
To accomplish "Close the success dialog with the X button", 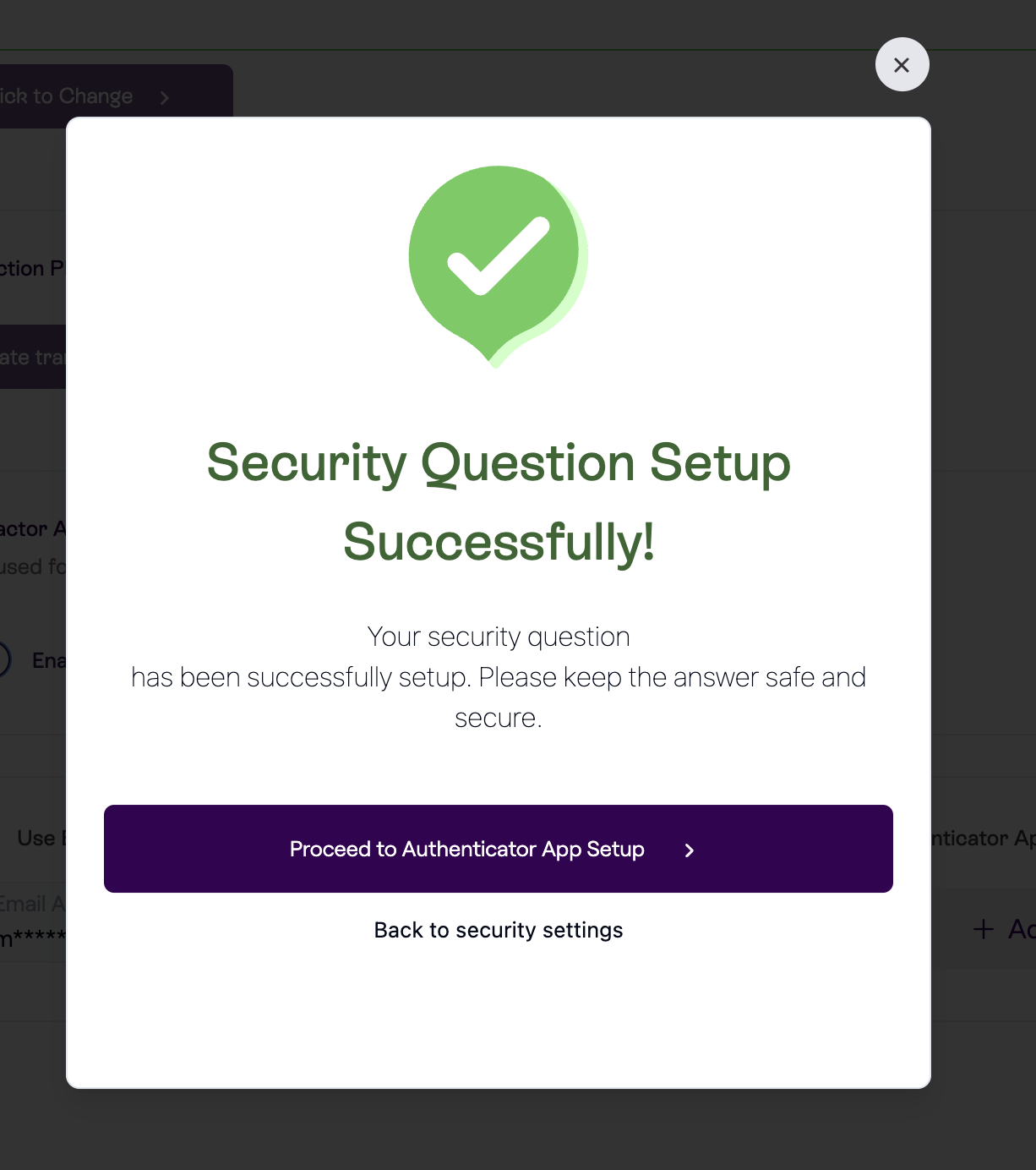I will pos(902,65).
